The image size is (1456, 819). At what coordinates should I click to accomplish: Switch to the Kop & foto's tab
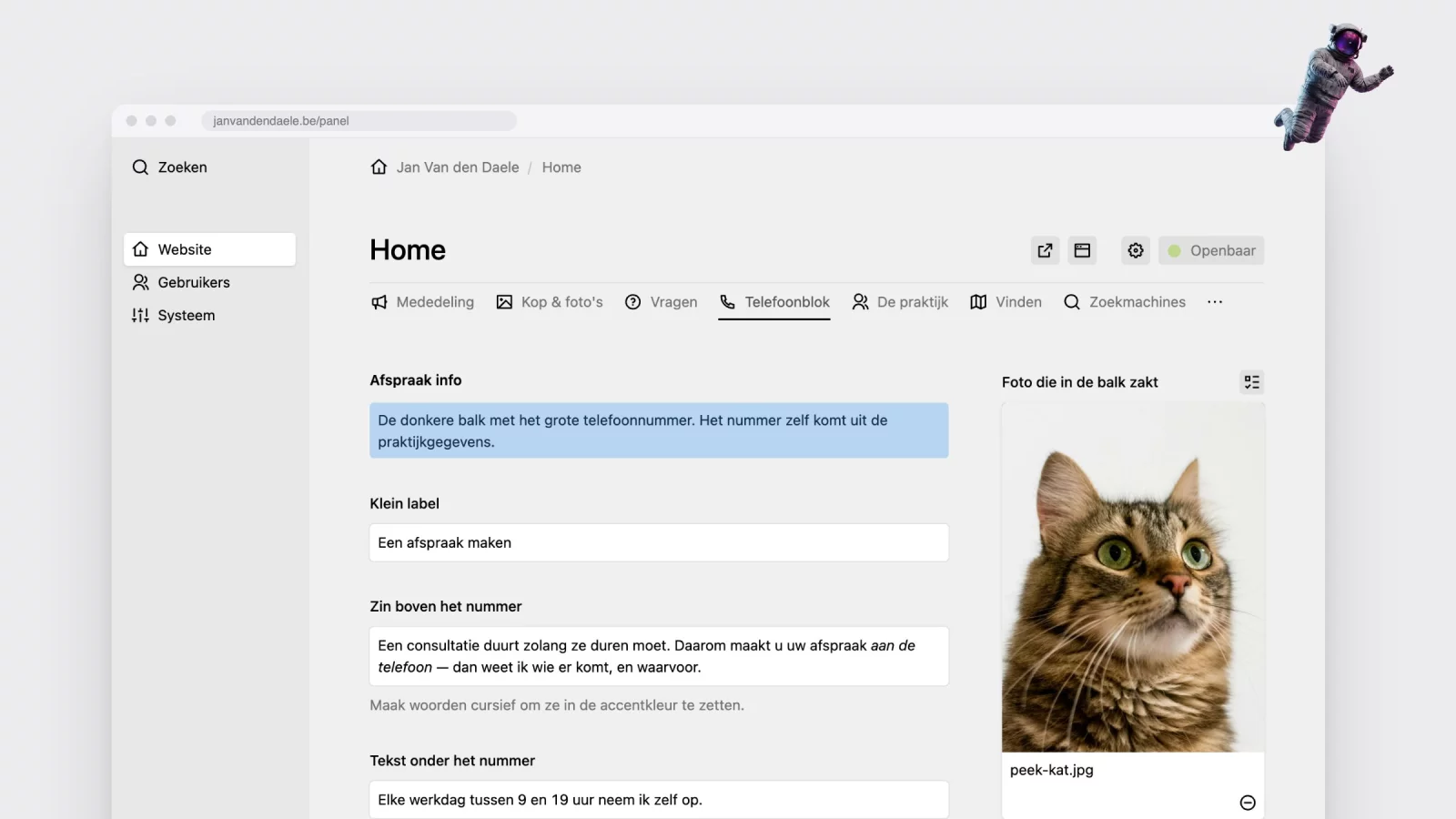pyautogui.click(x=550, y=302)
